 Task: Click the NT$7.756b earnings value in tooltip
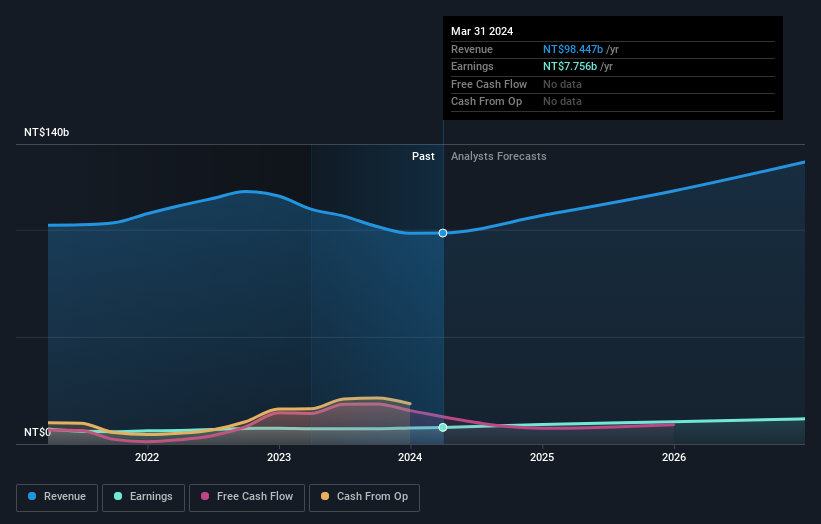pyautogui.click(x=570, y=66)
